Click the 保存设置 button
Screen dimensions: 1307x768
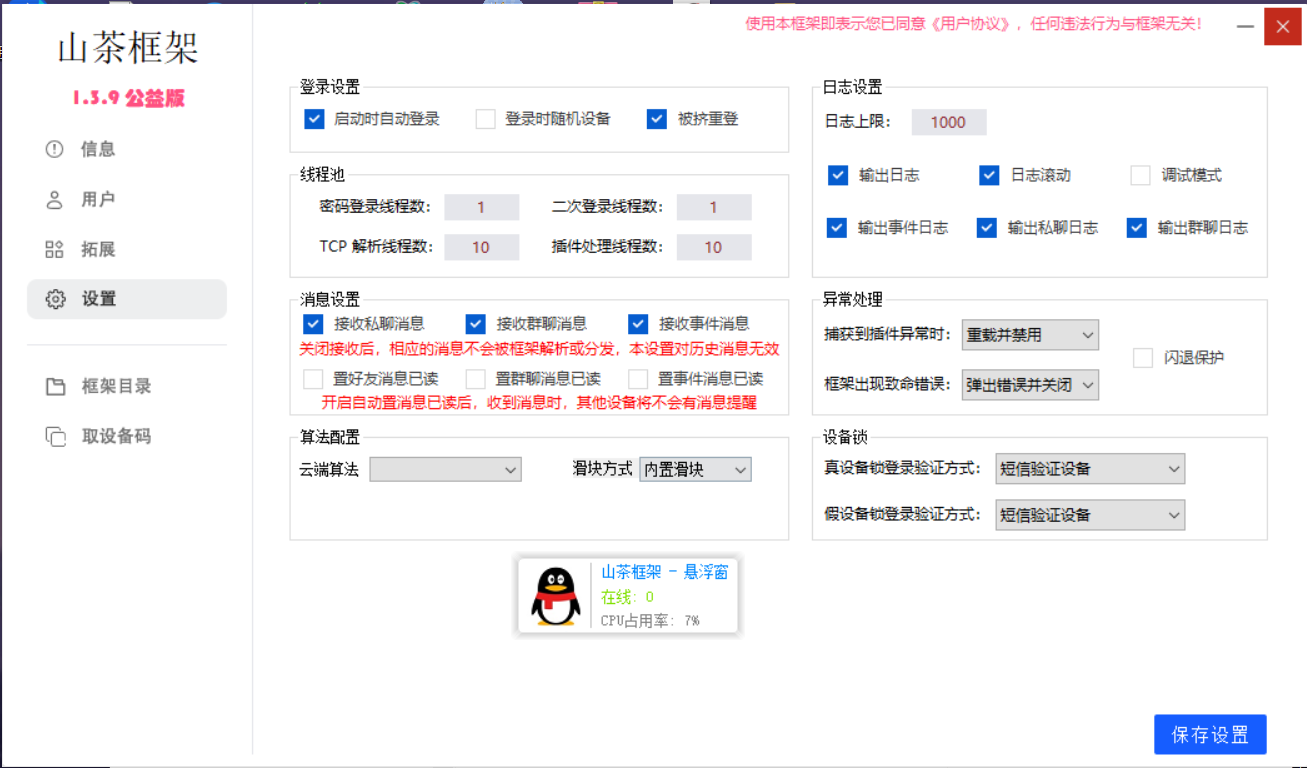[1210, 735]
